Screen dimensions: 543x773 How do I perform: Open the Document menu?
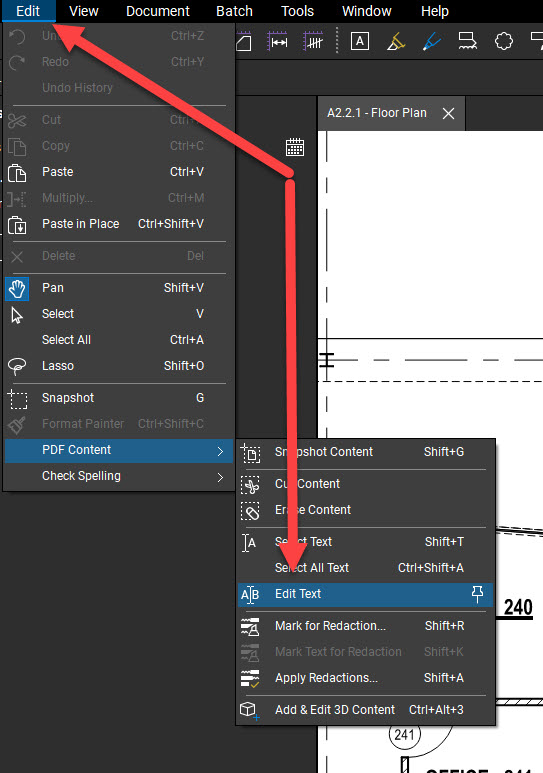(158, 11)
